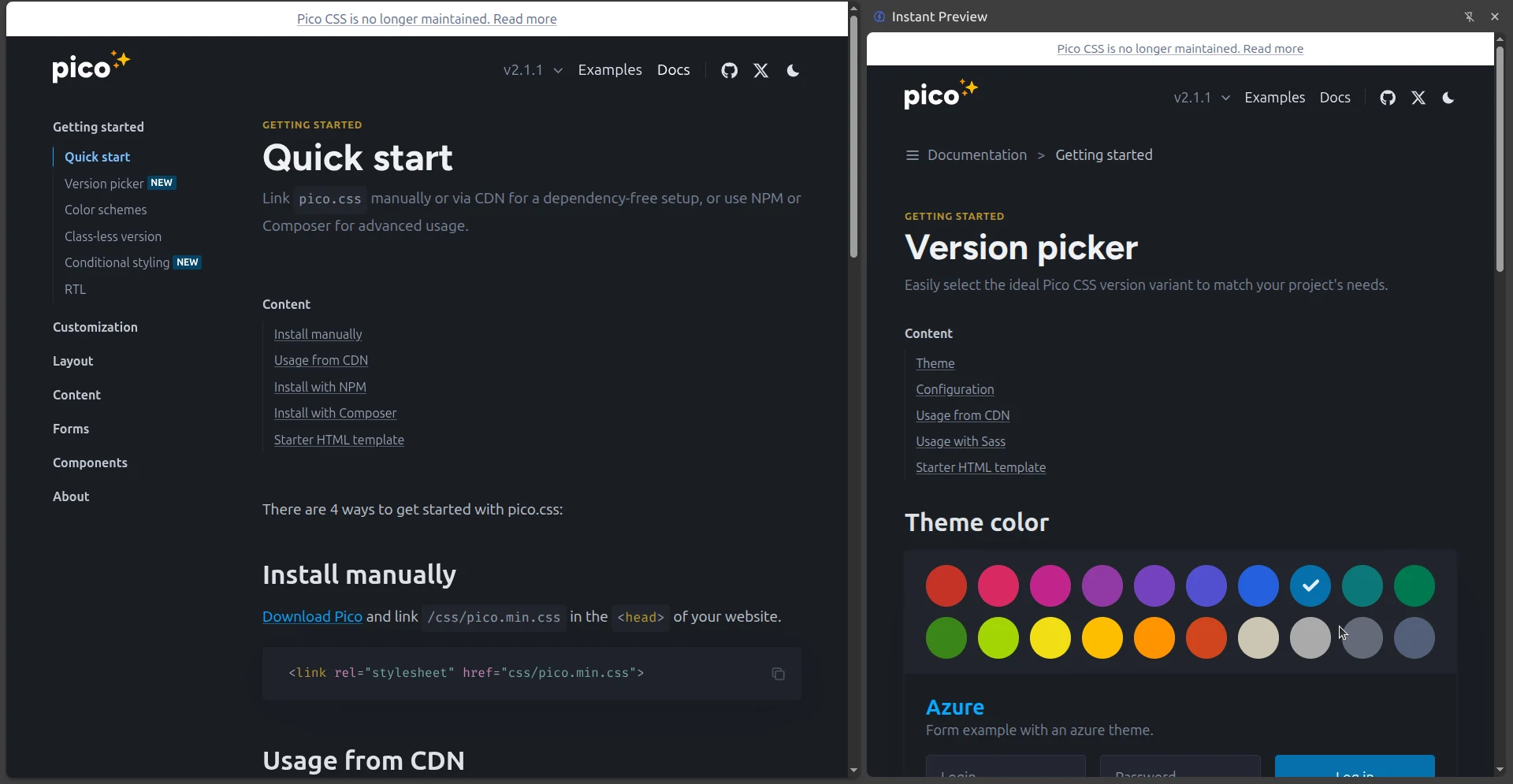Select the checked azure theme swatch

tap(1310, 586)
